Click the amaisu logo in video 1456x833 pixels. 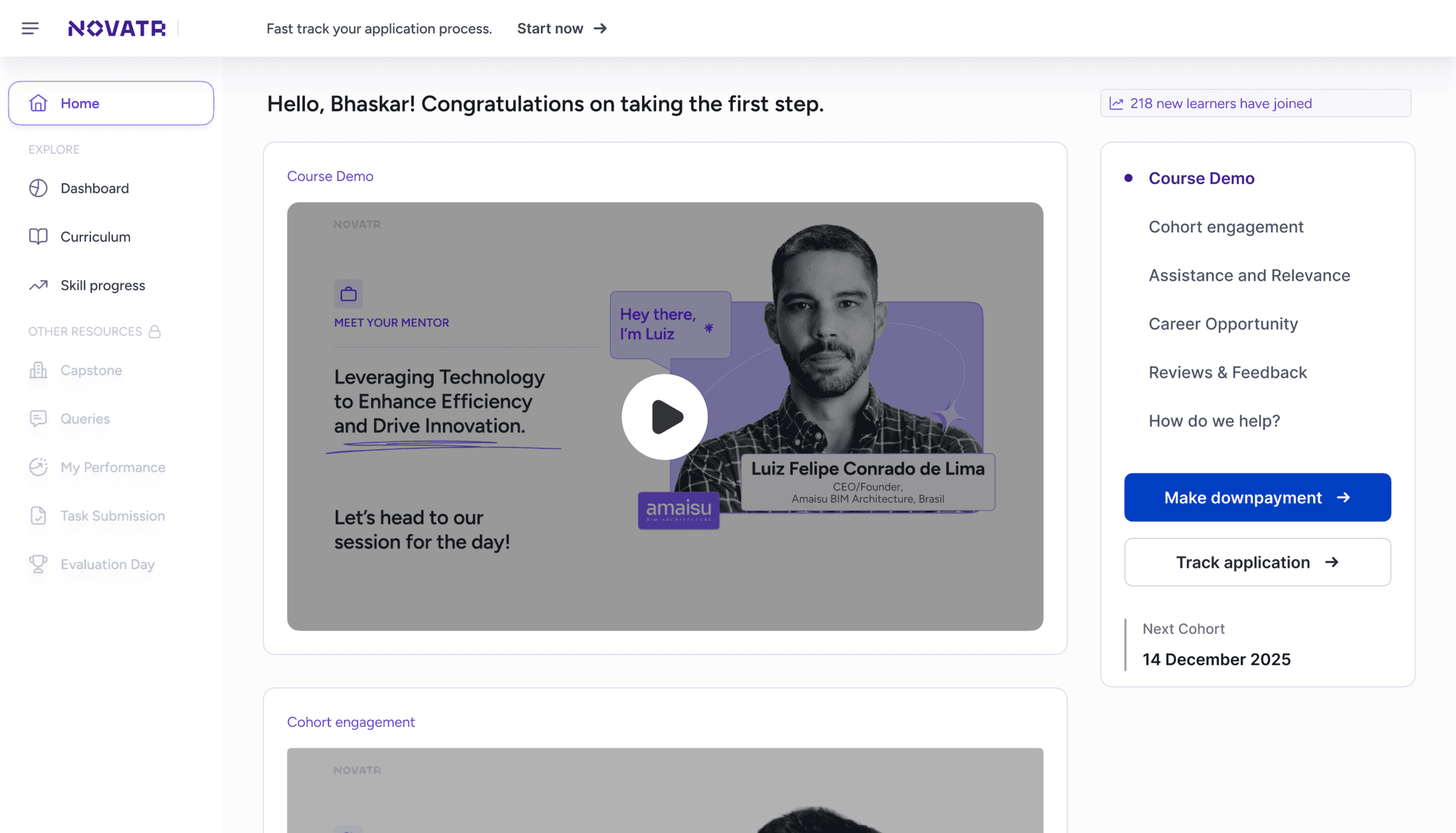pyautogui.click(x=679, y=510)
